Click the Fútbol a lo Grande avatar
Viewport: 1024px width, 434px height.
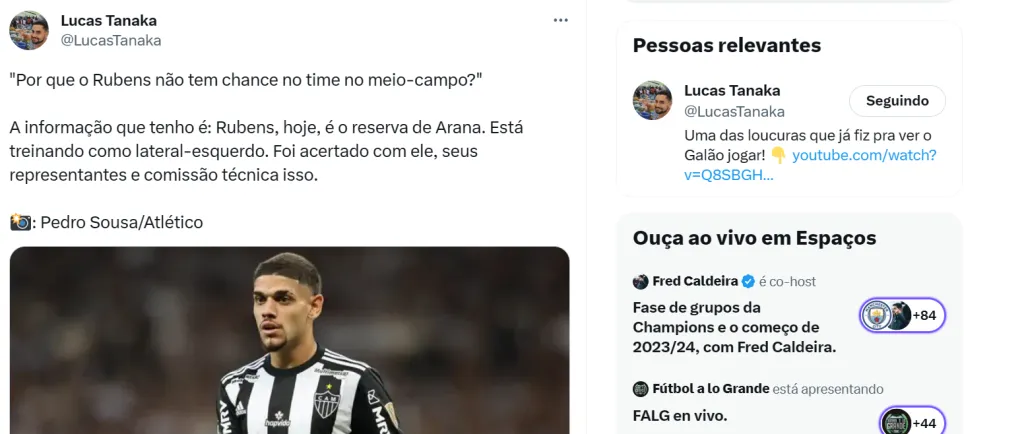coord(641,389)
